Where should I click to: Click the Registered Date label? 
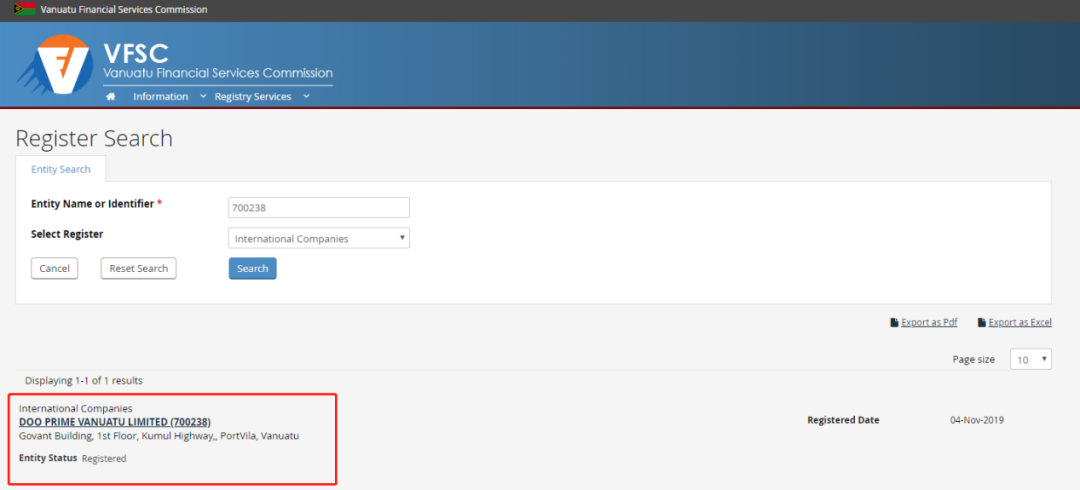tap(844, 420)
